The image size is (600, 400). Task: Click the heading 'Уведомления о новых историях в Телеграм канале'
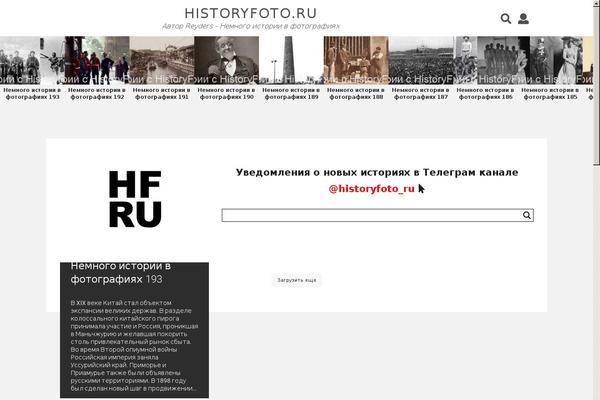coord(377,173)
